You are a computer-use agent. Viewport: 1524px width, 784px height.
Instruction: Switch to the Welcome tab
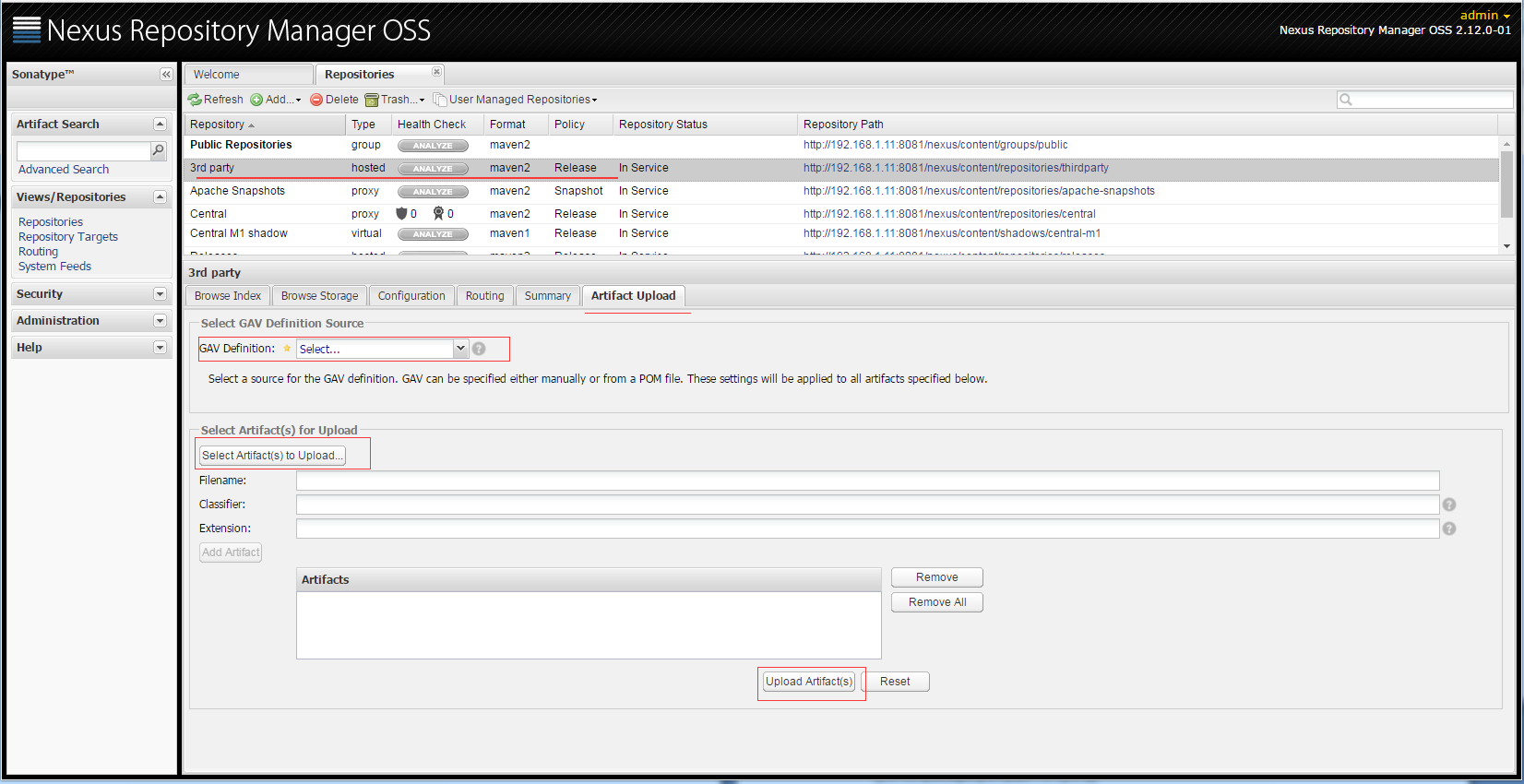(249, 75)
